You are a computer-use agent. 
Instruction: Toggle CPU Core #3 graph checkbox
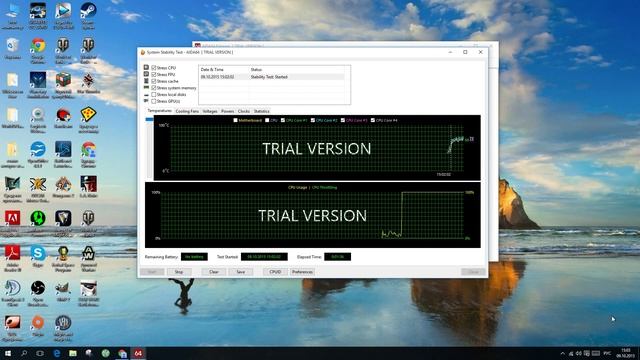(x=343, y=120)
